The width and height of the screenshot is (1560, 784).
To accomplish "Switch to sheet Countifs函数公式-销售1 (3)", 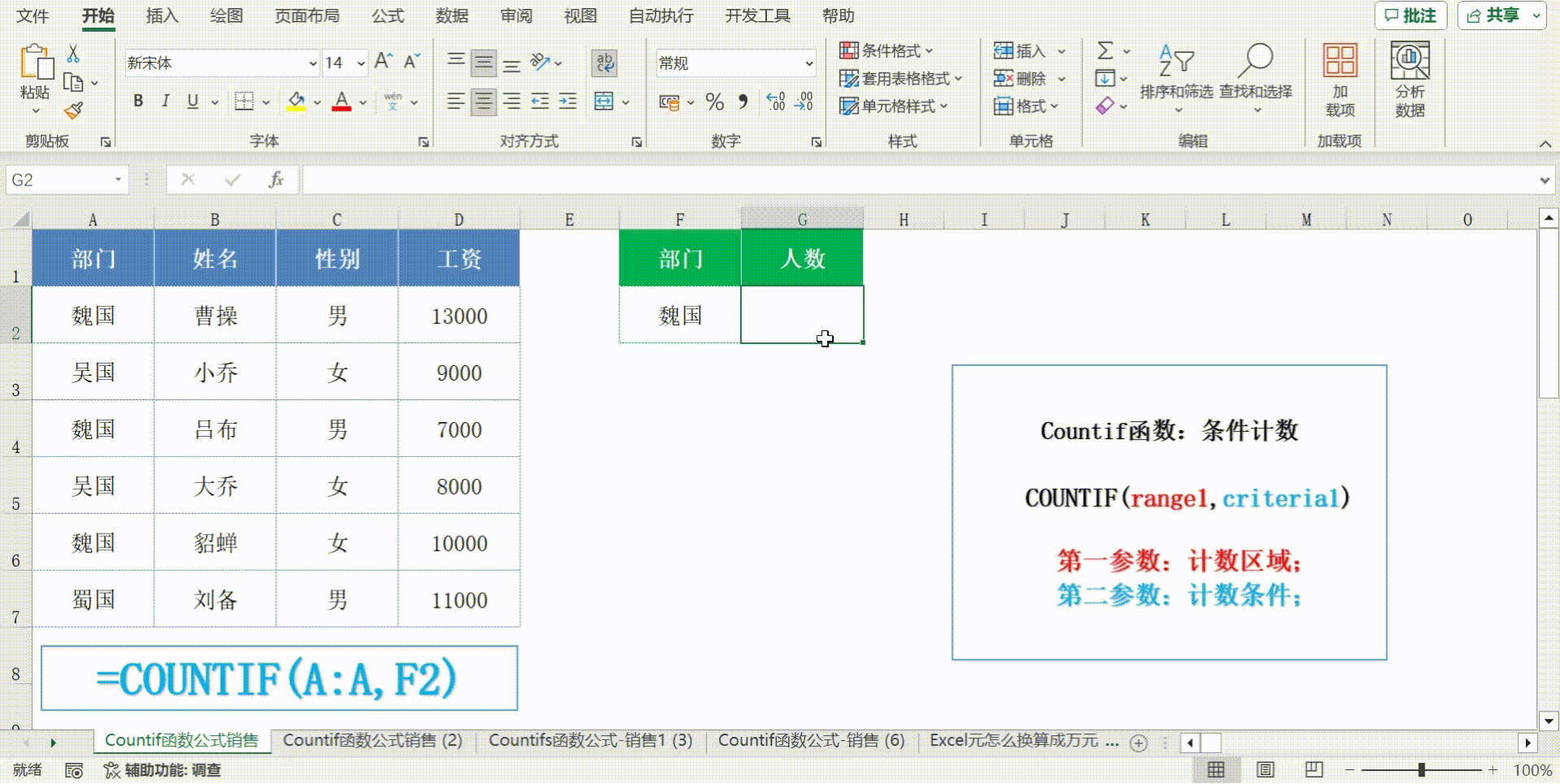I will (x=590, y=740).
